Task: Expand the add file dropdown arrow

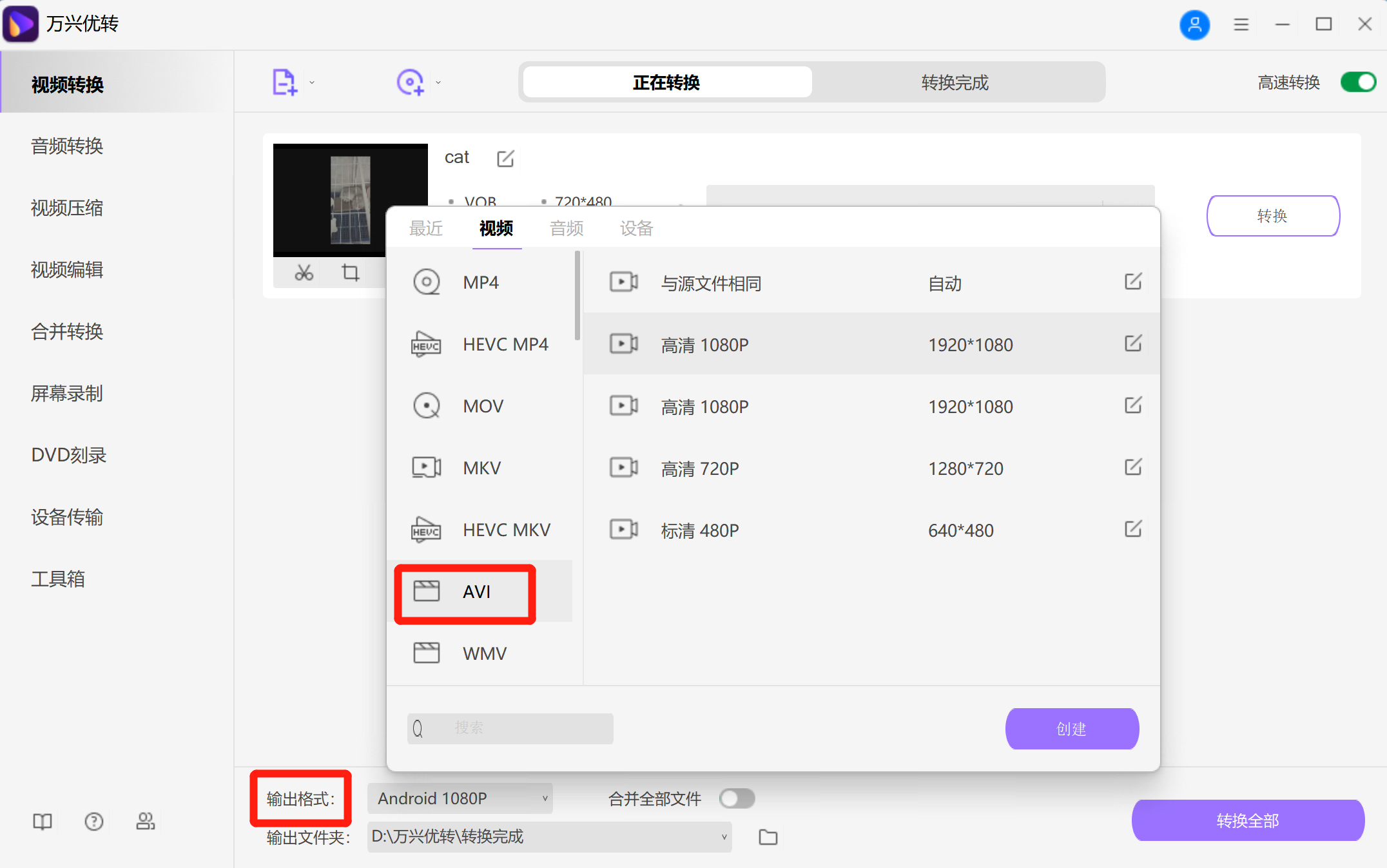Action: 312,81
